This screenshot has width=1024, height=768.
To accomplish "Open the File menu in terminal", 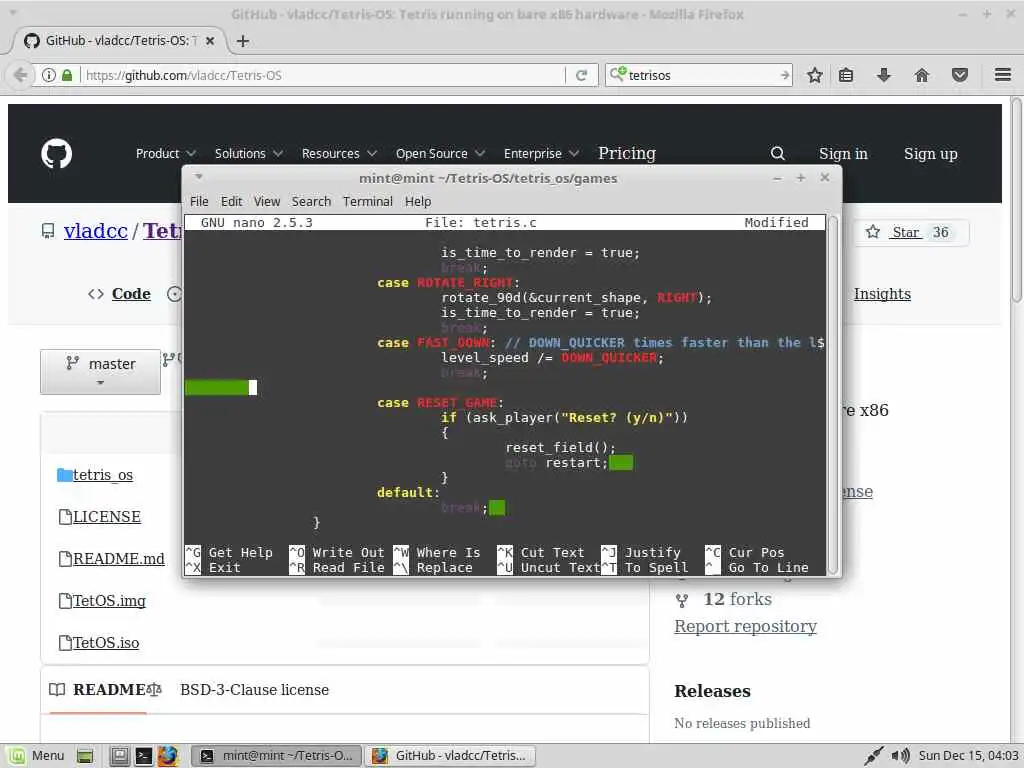I will click(x=199, y=201).
